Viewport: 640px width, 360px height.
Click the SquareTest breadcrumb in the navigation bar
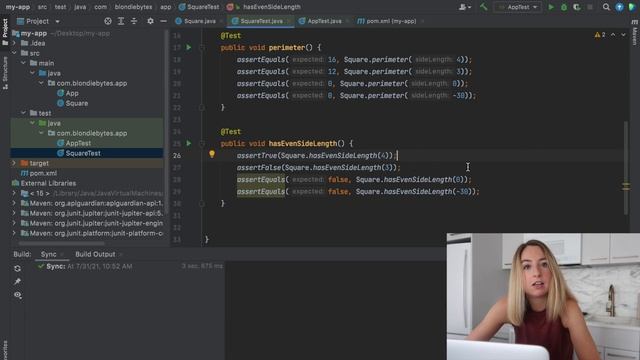199,7
